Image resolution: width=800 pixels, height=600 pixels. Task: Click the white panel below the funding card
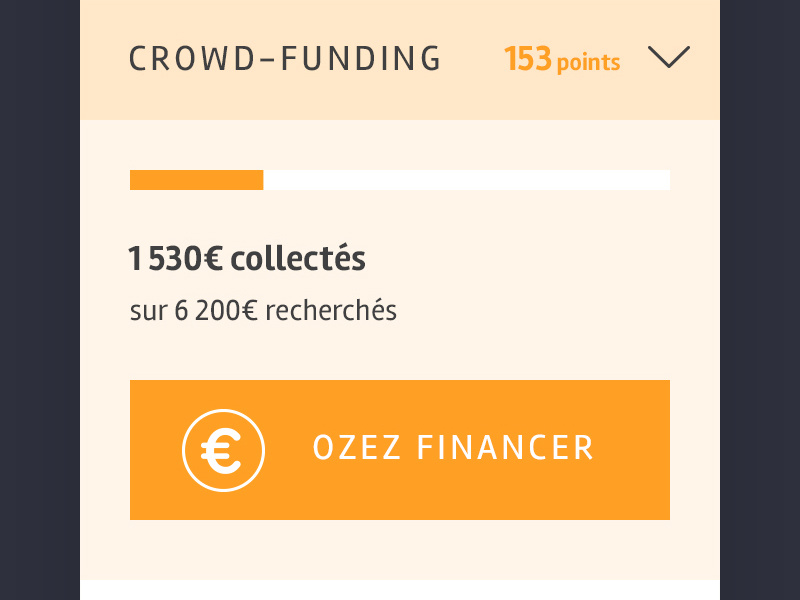pos(400,590)
